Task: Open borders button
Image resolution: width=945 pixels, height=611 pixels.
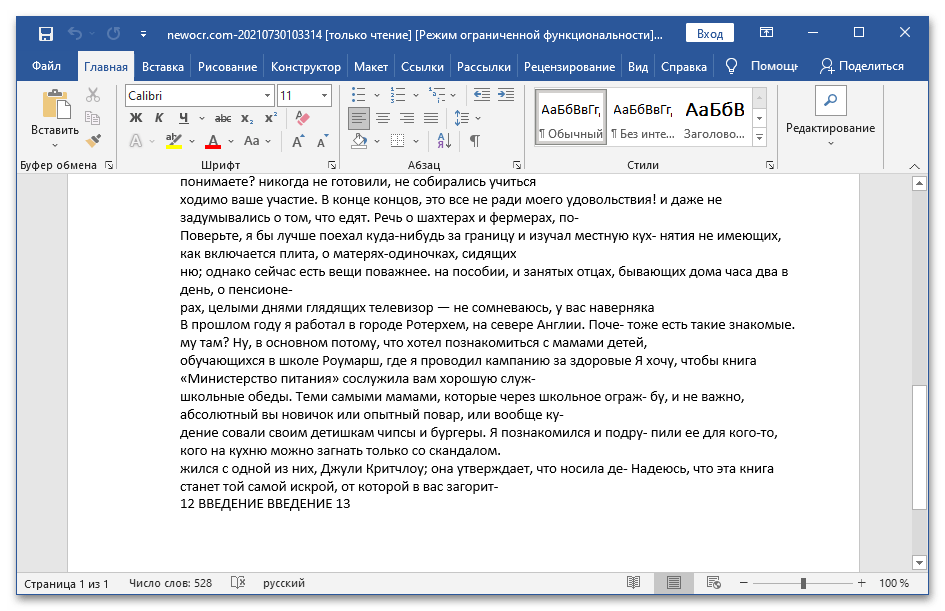Action: click(398, 141)
